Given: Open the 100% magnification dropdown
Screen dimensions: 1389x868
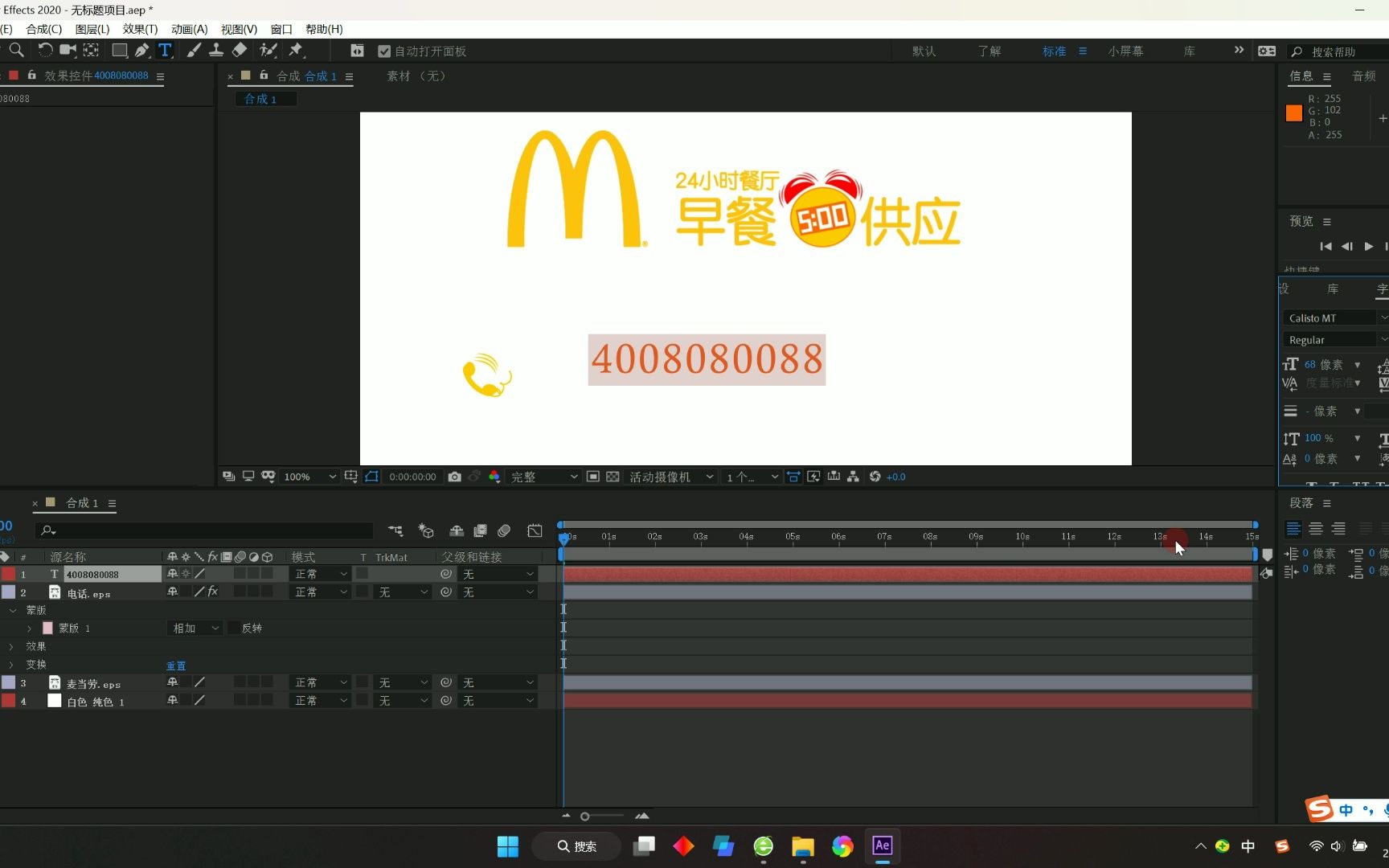Looking at the screenshot, I should [310, 477].
